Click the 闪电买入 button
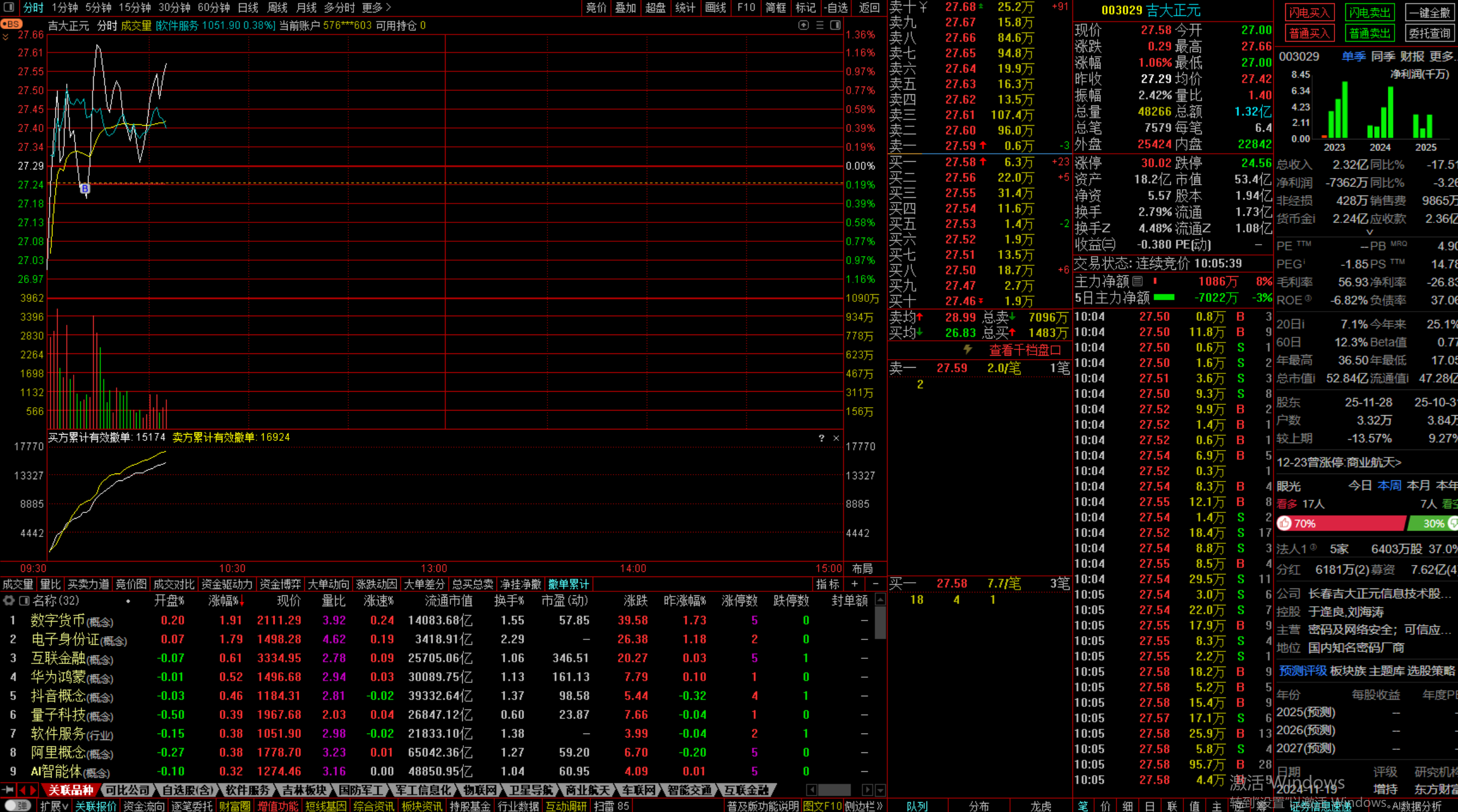This screenshot has height=812, width=1458. (1309, 13)
